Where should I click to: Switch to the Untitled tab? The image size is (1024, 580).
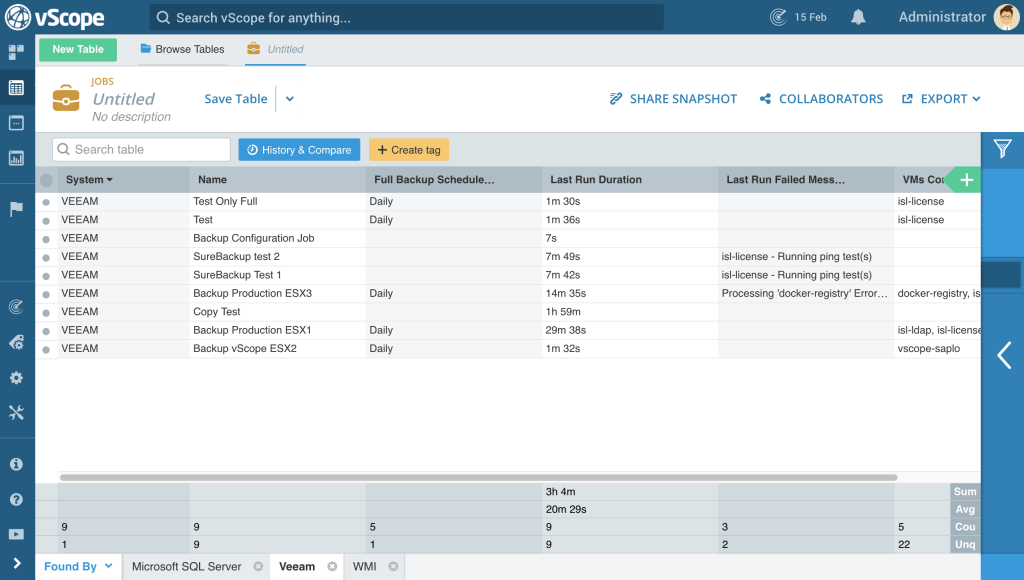pos(275,49)
